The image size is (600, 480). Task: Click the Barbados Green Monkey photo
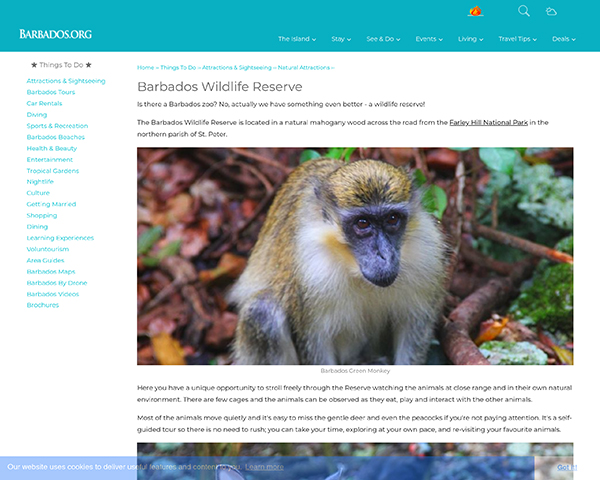pos(355,256)
